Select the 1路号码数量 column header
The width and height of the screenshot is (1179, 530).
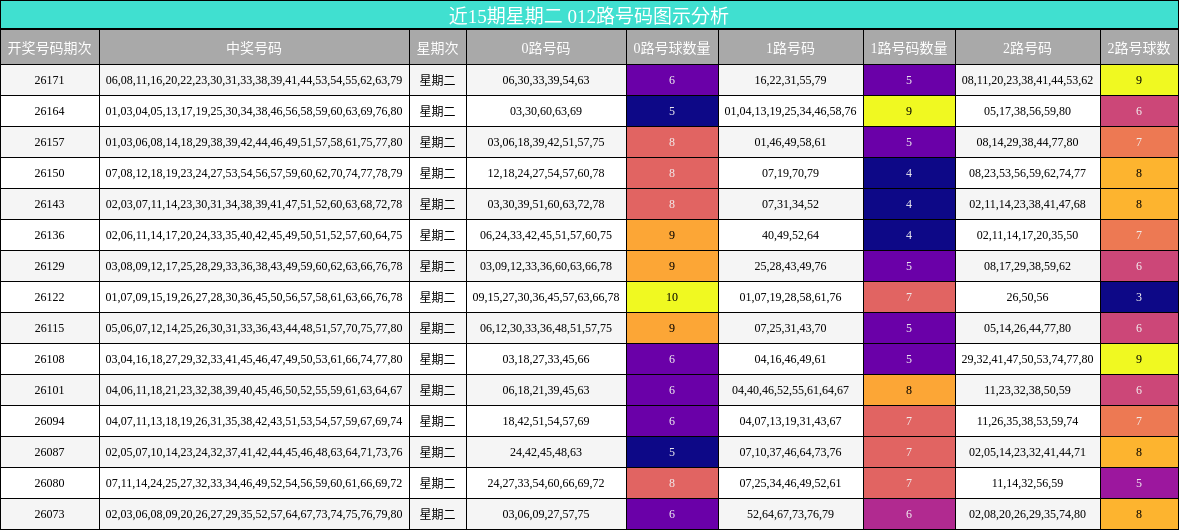pyautogui.click(x=909, y=49)
